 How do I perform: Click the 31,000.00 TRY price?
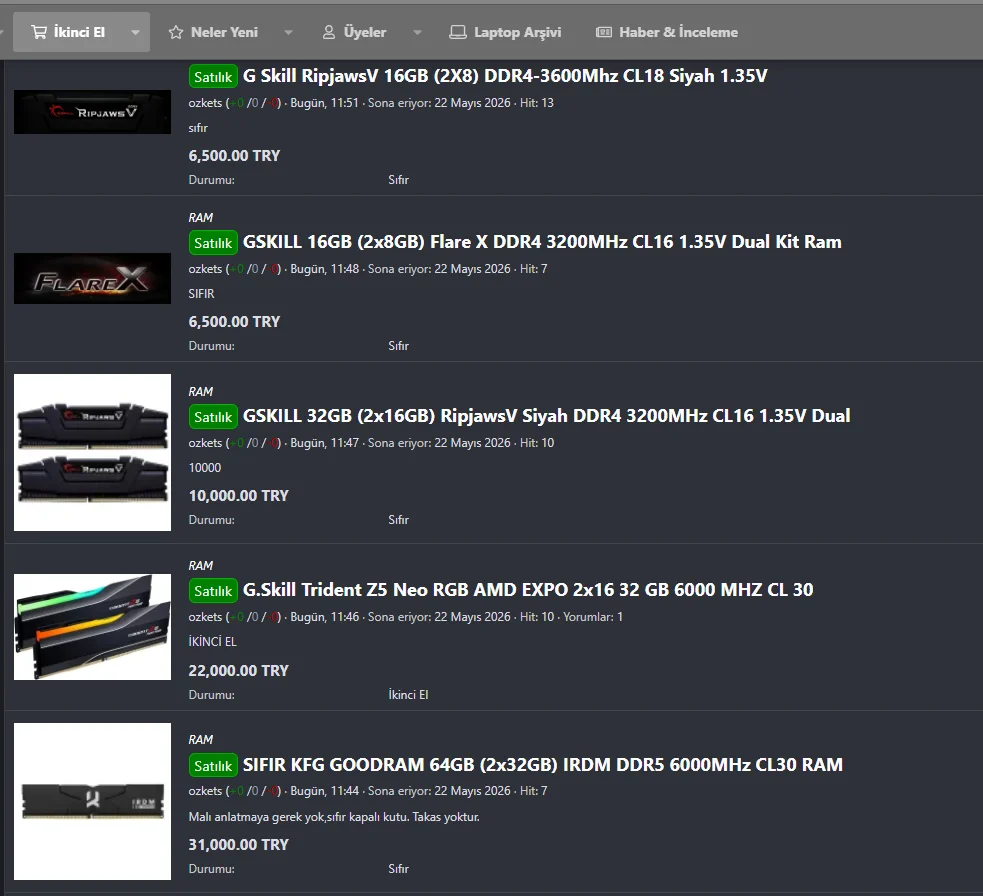[x=239, y=845]
